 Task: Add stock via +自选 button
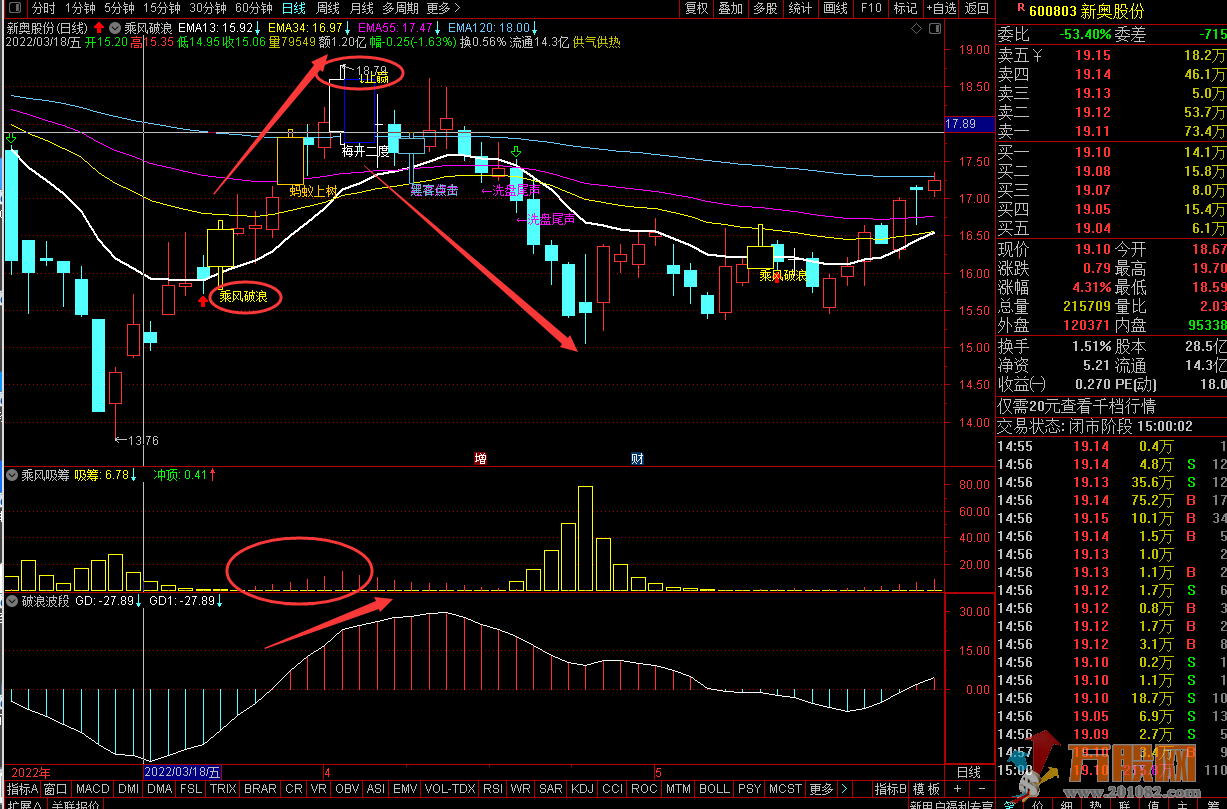pyautogui.click(x=940, y=8)
